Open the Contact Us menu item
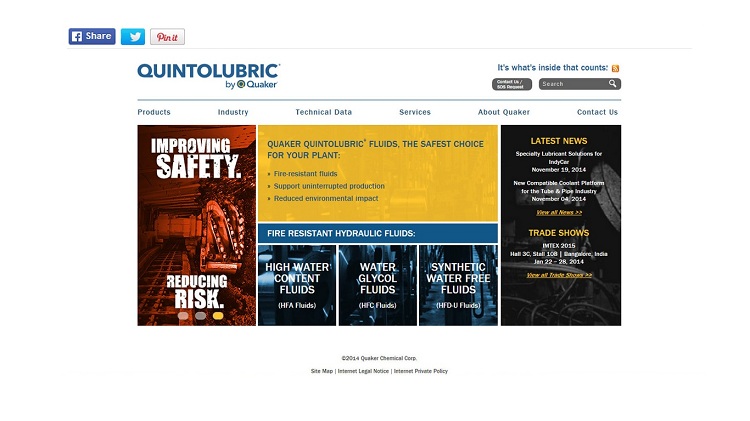 tap(597, 112)
